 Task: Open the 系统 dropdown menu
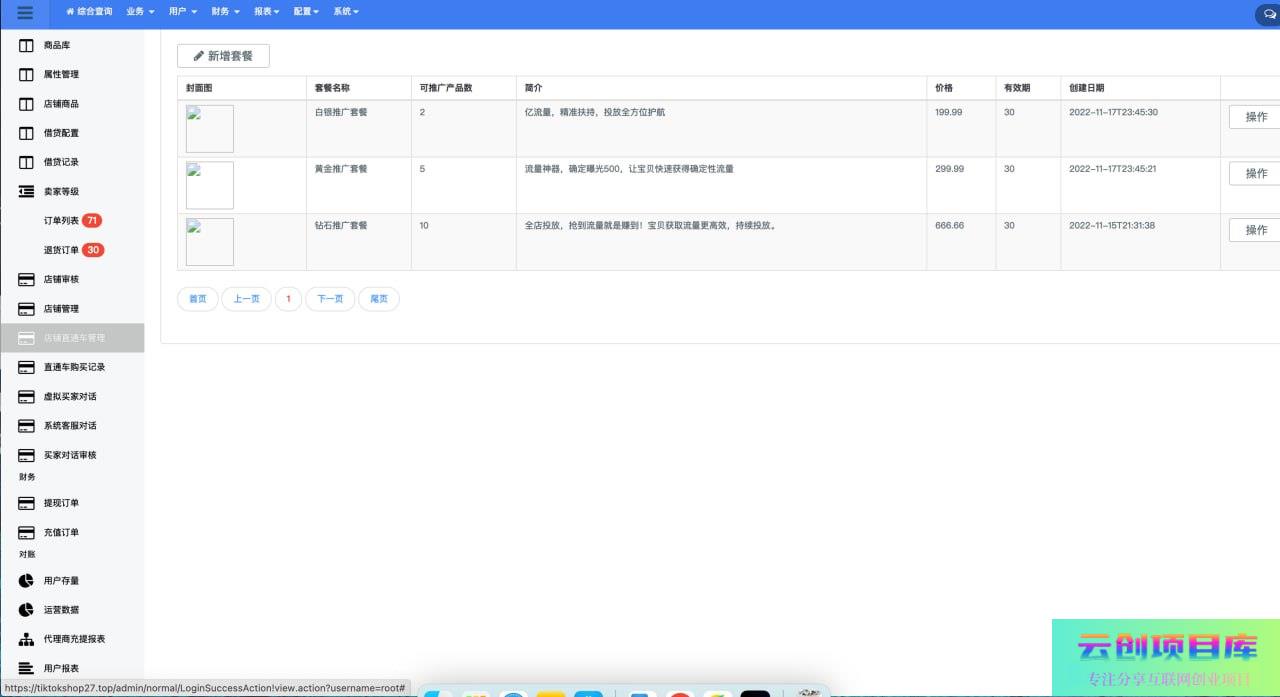345,12
